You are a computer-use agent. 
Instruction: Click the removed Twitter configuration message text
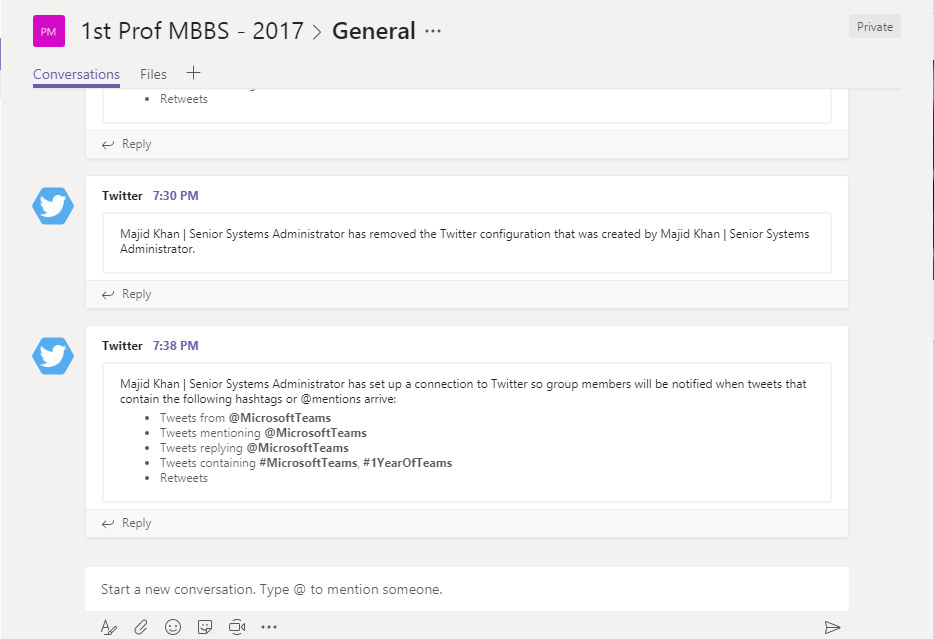pyautogui.click(x=465, y=241)
